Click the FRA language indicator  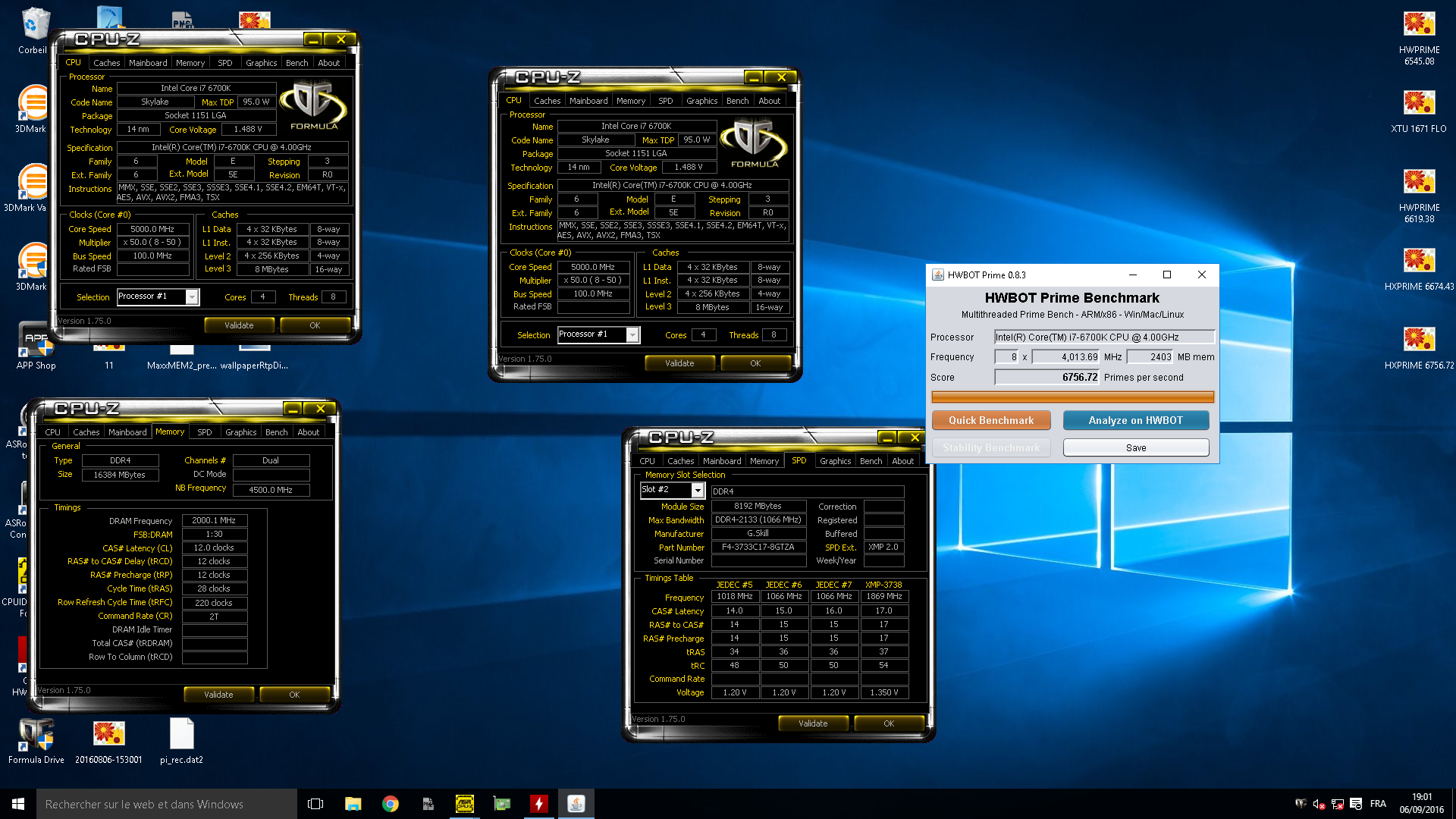point(1378,804)
